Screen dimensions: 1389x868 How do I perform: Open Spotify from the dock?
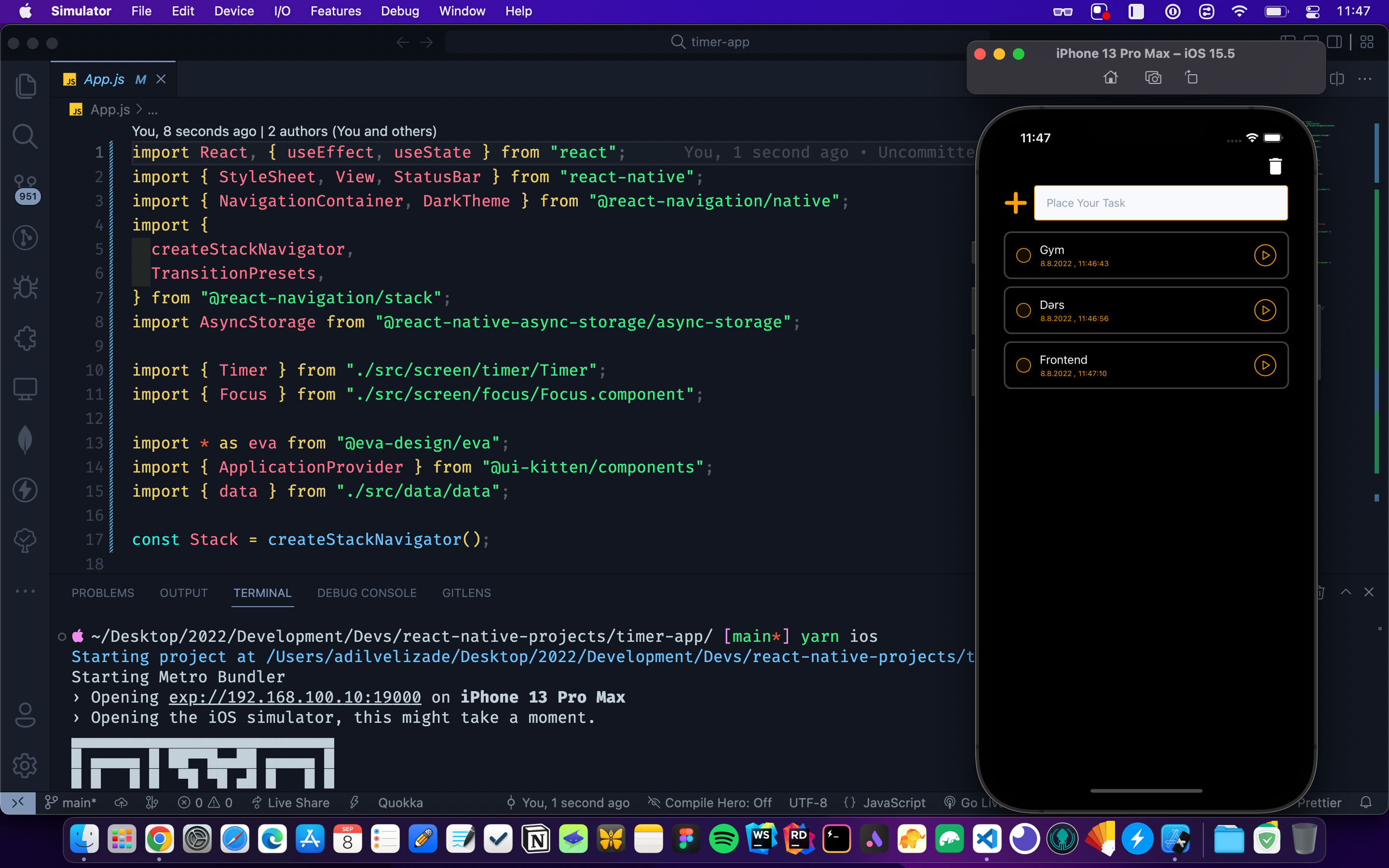723,839
